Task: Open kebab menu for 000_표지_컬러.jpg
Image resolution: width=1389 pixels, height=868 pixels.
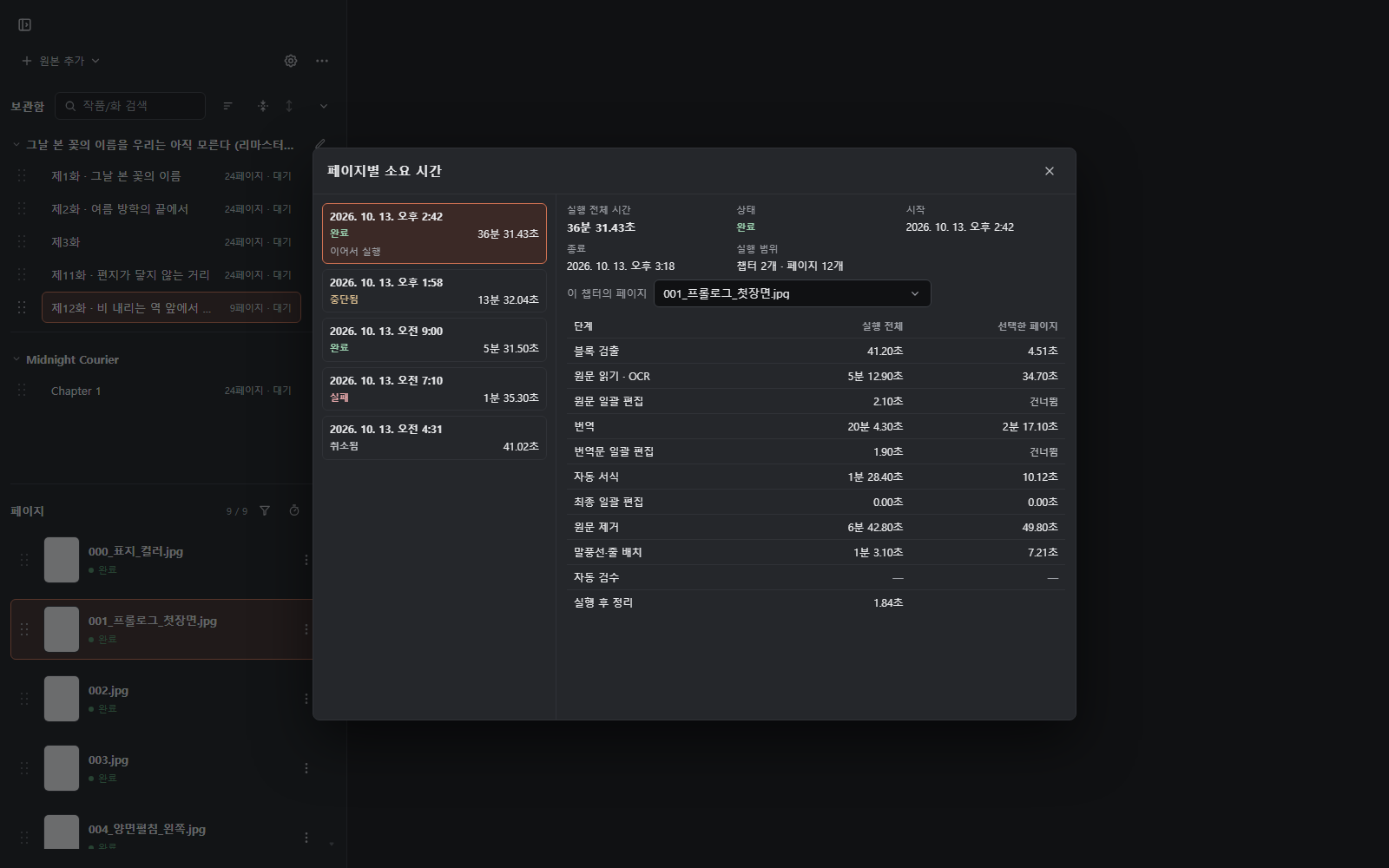Action: pyautogui.click(x=306, y=560)
